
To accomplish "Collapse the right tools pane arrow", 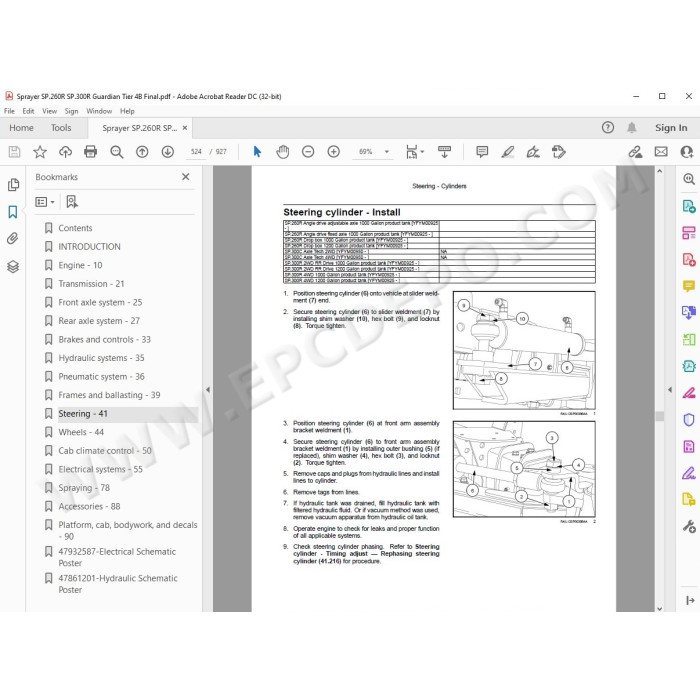I will coord(670,390).
